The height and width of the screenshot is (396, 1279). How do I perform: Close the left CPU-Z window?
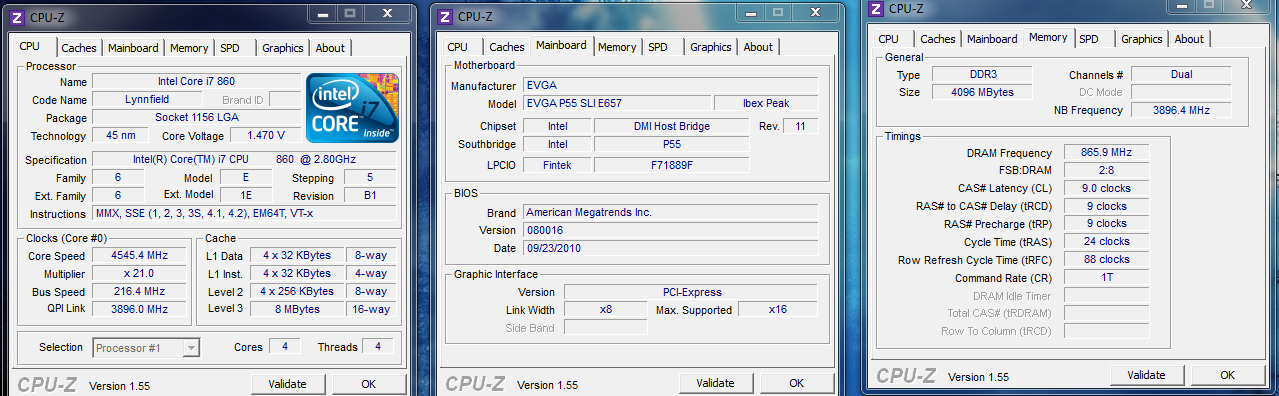pyautogui.click(x=386, y=13)
